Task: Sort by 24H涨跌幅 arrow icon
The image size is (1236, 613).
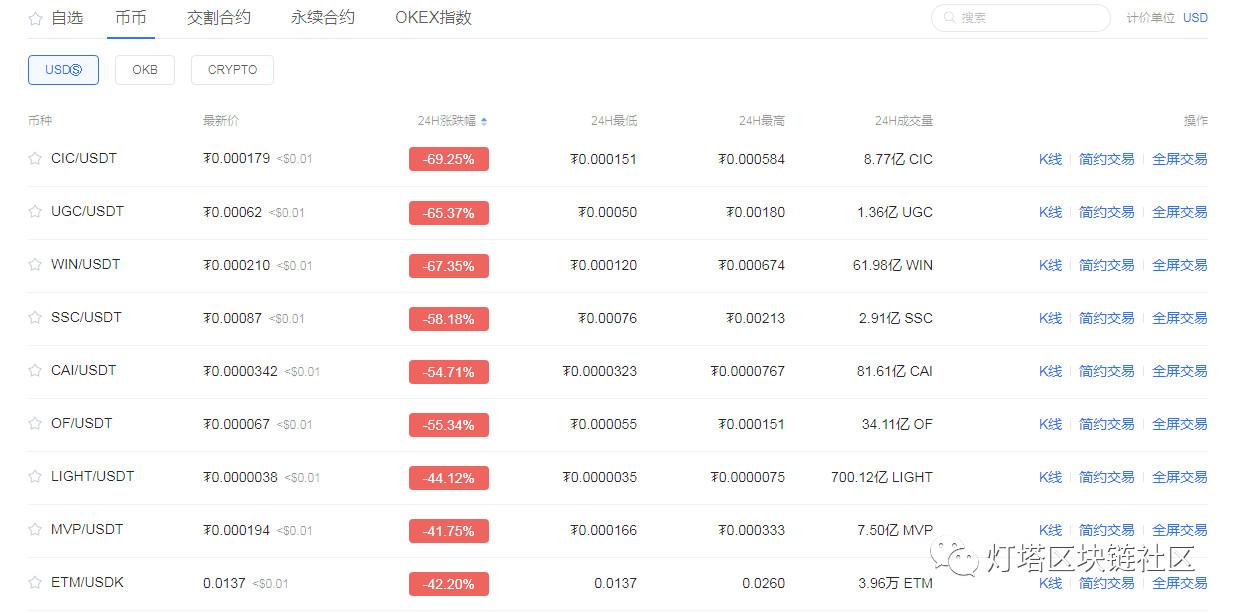Action: pyautogui.click(x=484, y=121)
